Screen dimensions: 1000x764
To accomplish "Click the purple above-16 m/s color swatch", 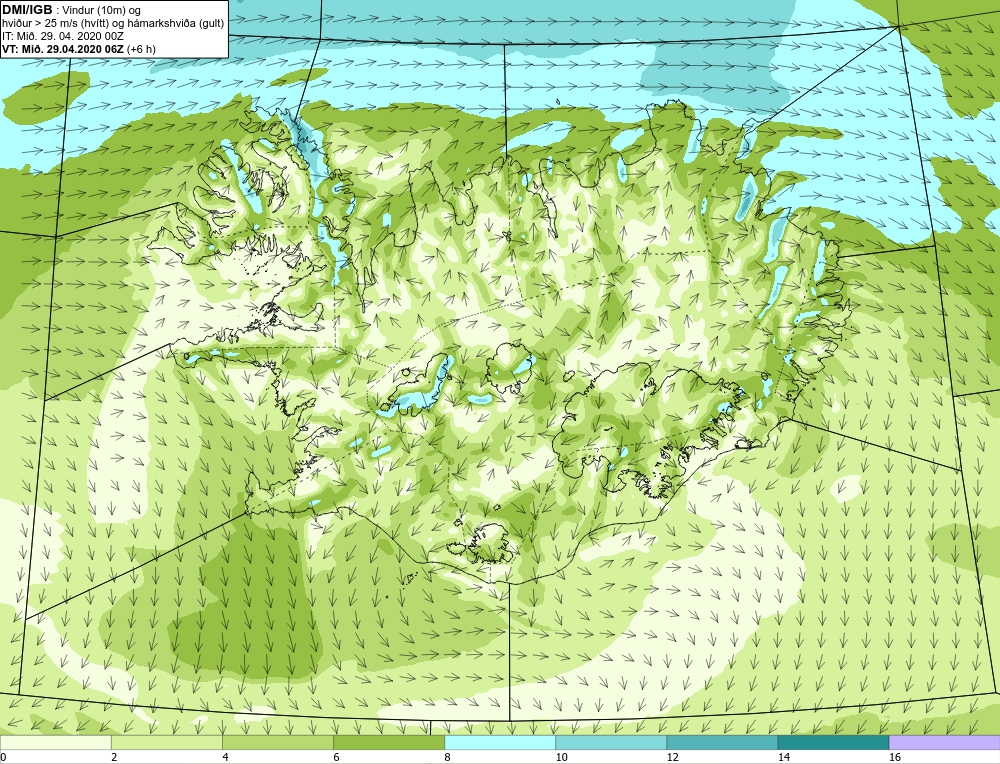I will click(945, 742).
